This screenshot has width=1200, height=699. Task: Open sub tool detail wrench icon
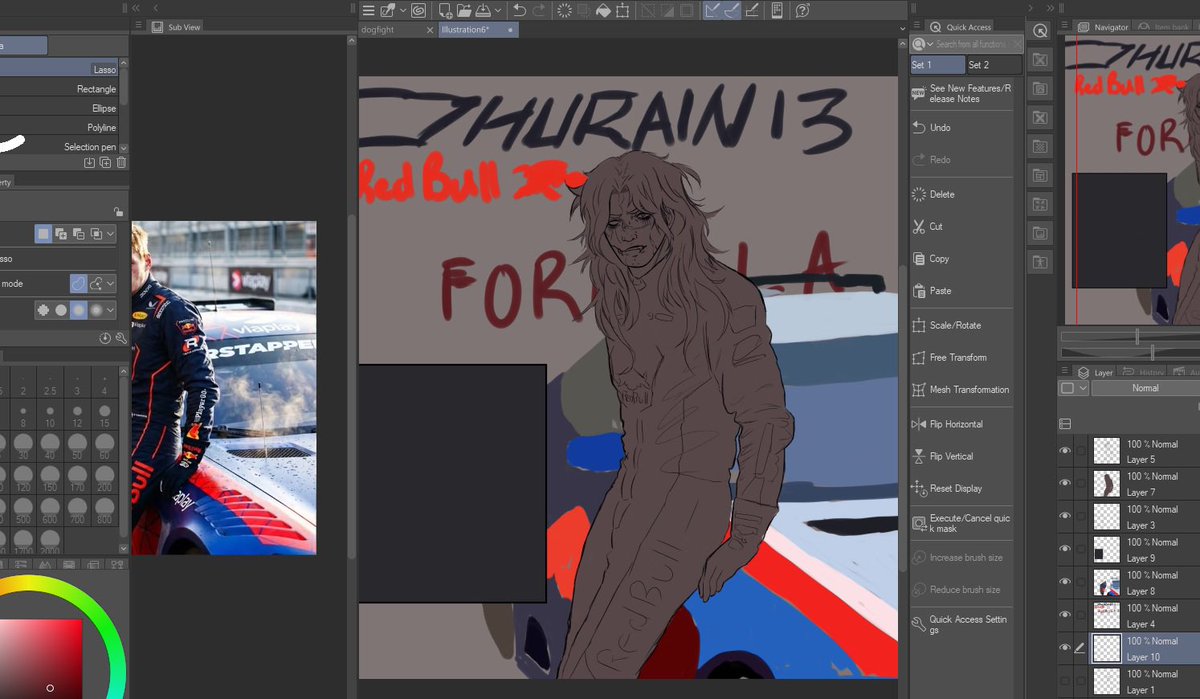[121, 338]
